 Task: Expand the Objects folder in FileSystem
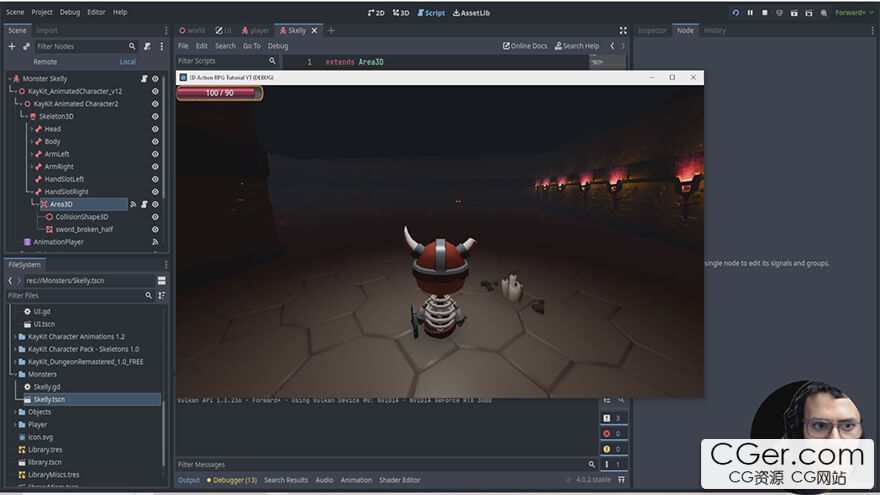pyautogui.click(x=16, y=412)
